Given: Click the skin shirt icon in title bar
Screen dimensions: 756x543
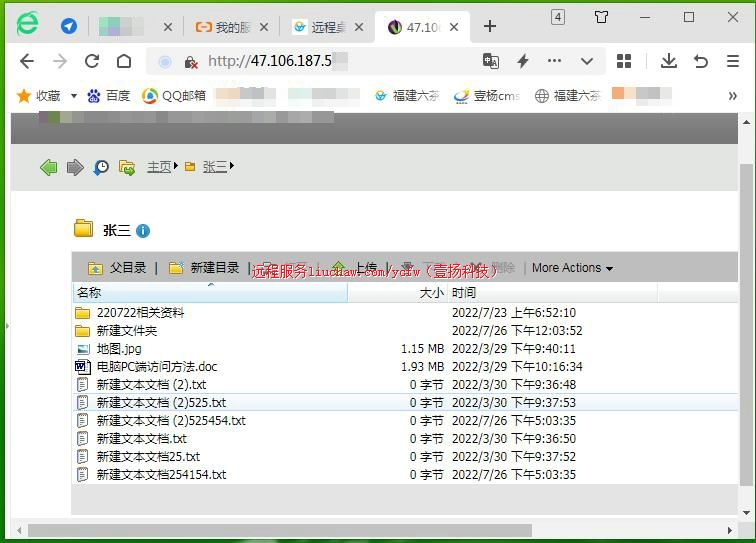Looking at the screenshot, I should click(x=601, y=17).
